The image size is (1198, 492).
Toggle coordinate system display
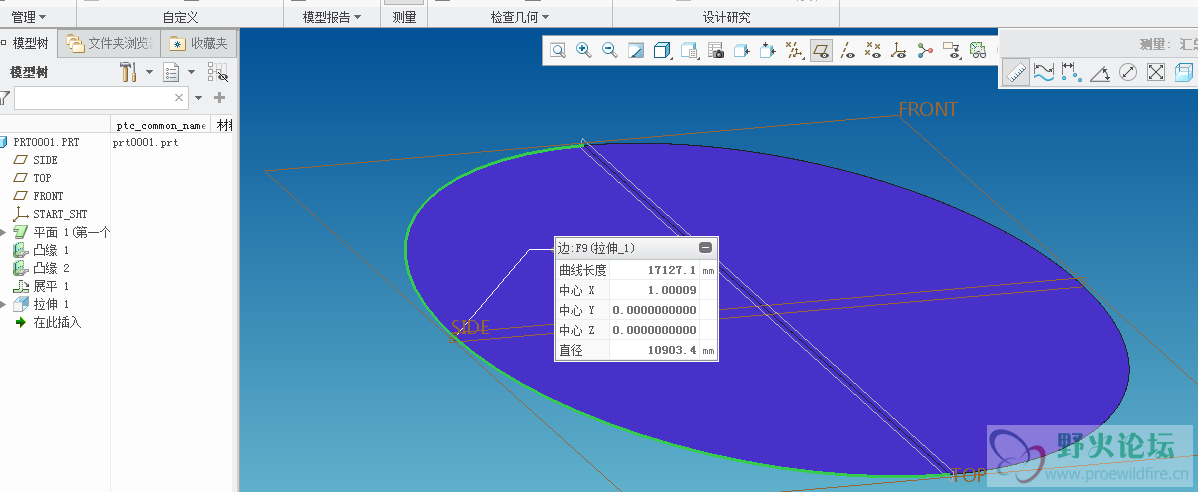pyautogui.click(x=899, y=50)
